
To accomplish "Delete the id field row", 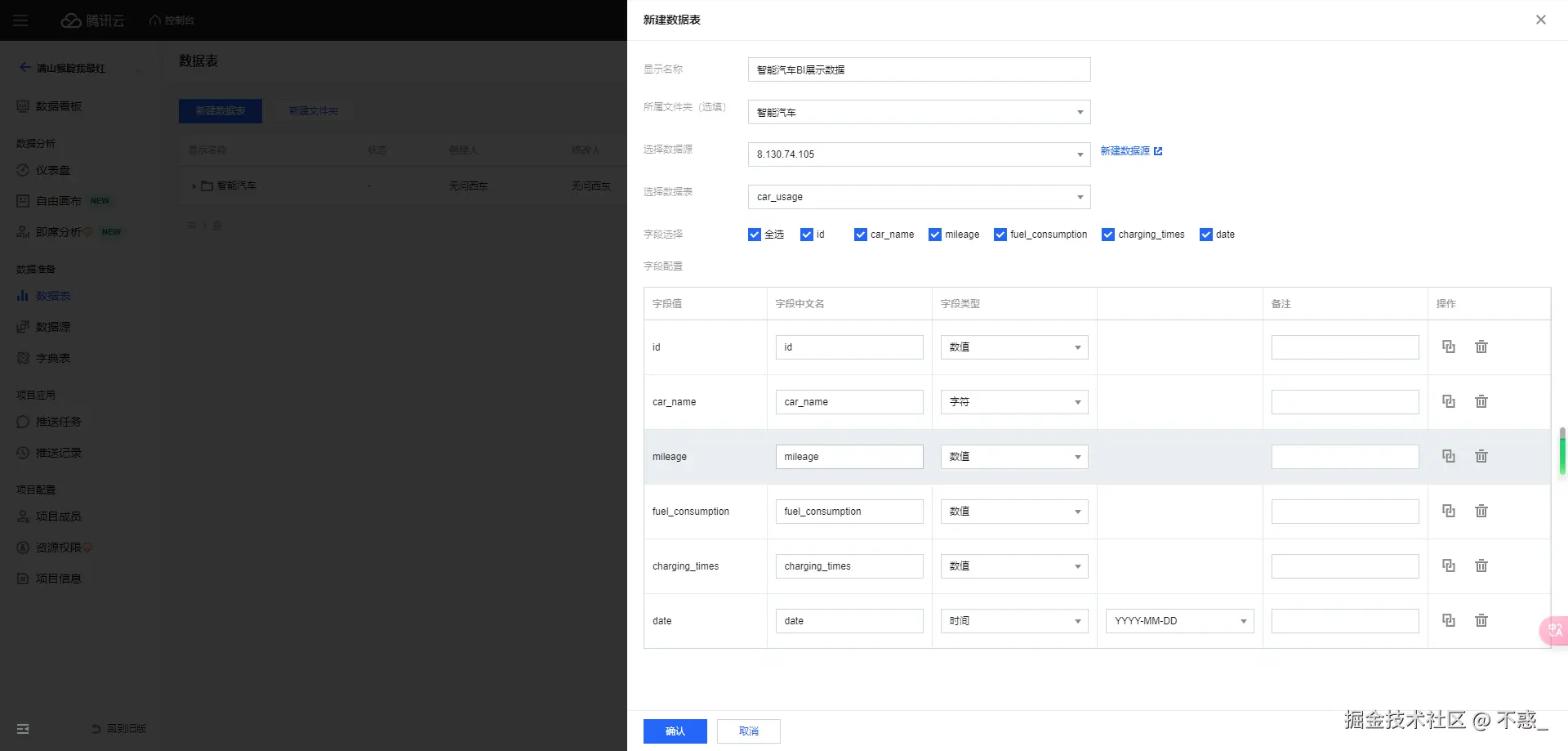I will (x=1481, y=346).
